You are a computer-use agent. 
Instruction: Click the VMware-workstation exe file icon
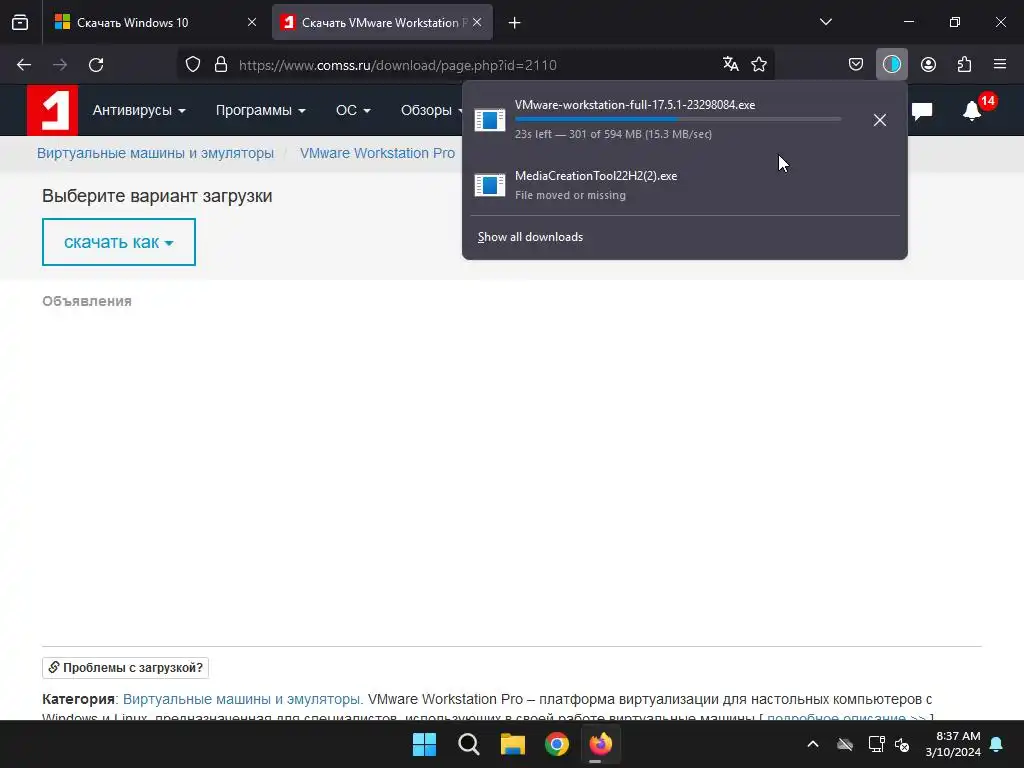click(490, 120)
